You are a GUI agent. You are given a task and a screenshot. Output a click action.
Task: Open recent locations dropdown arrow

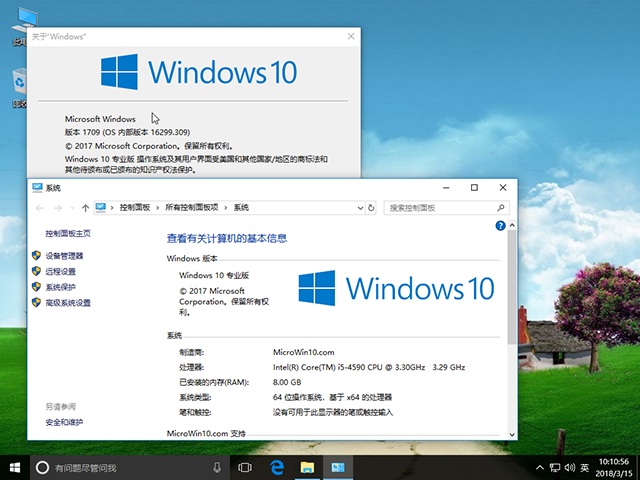(x=73, y=208)
